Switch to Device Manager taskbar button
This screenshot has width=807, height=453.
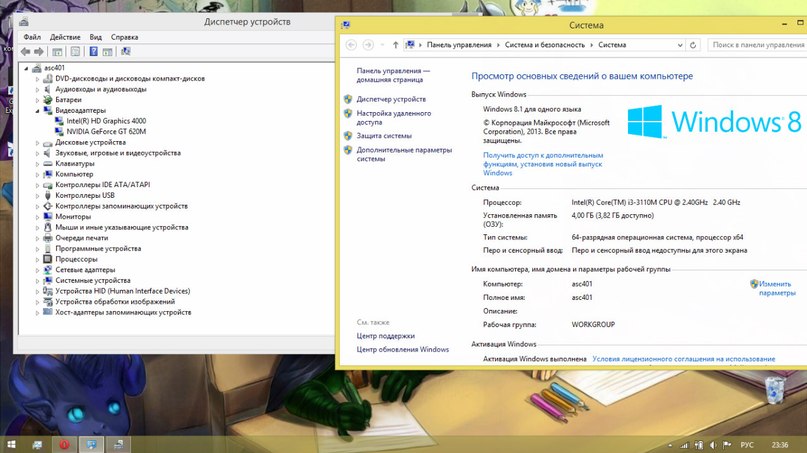[x=118, y=444]
